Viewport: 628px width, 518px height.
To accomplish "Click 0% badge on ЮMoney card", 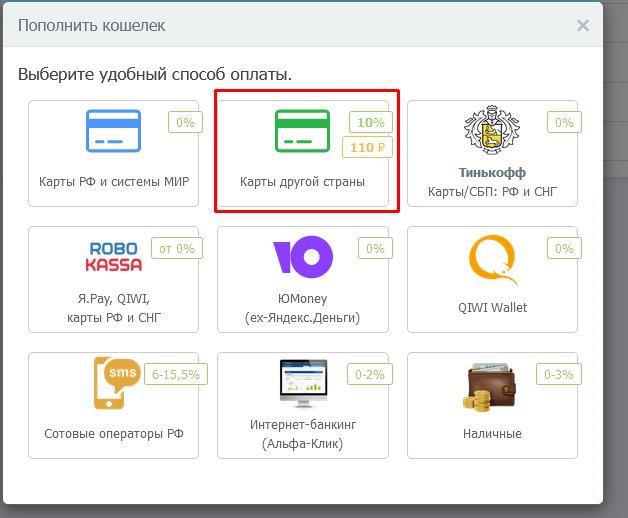I will (375, 248).
